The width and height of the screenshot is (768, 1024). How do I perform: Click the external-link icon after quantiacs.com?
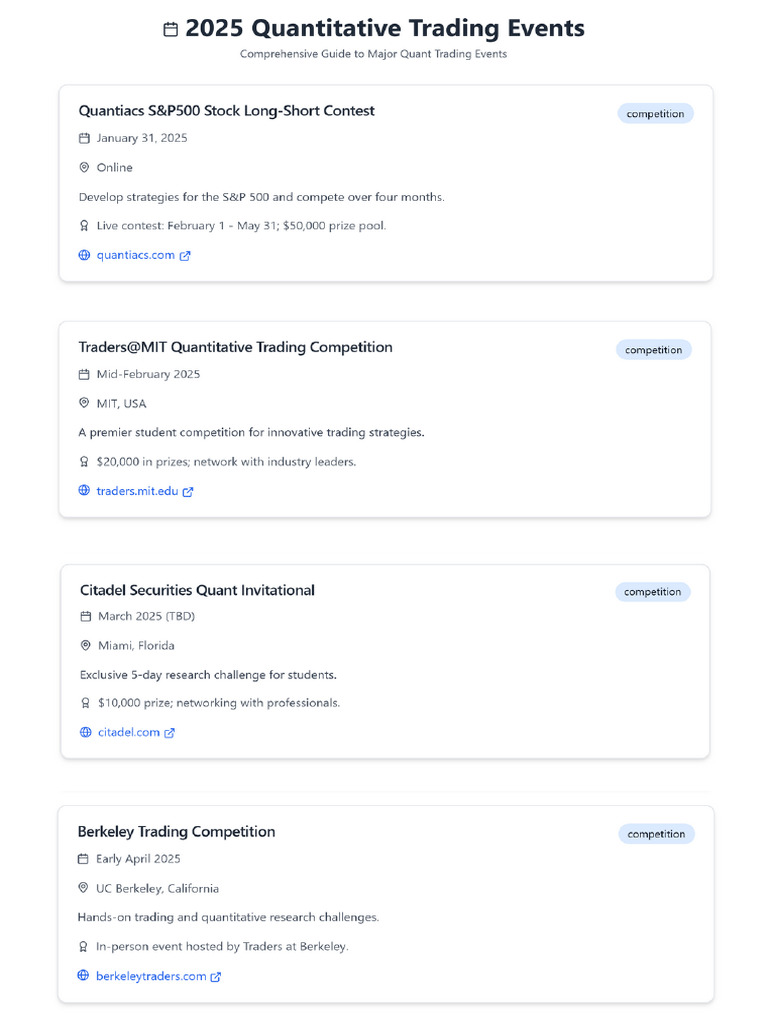point(185,256)
